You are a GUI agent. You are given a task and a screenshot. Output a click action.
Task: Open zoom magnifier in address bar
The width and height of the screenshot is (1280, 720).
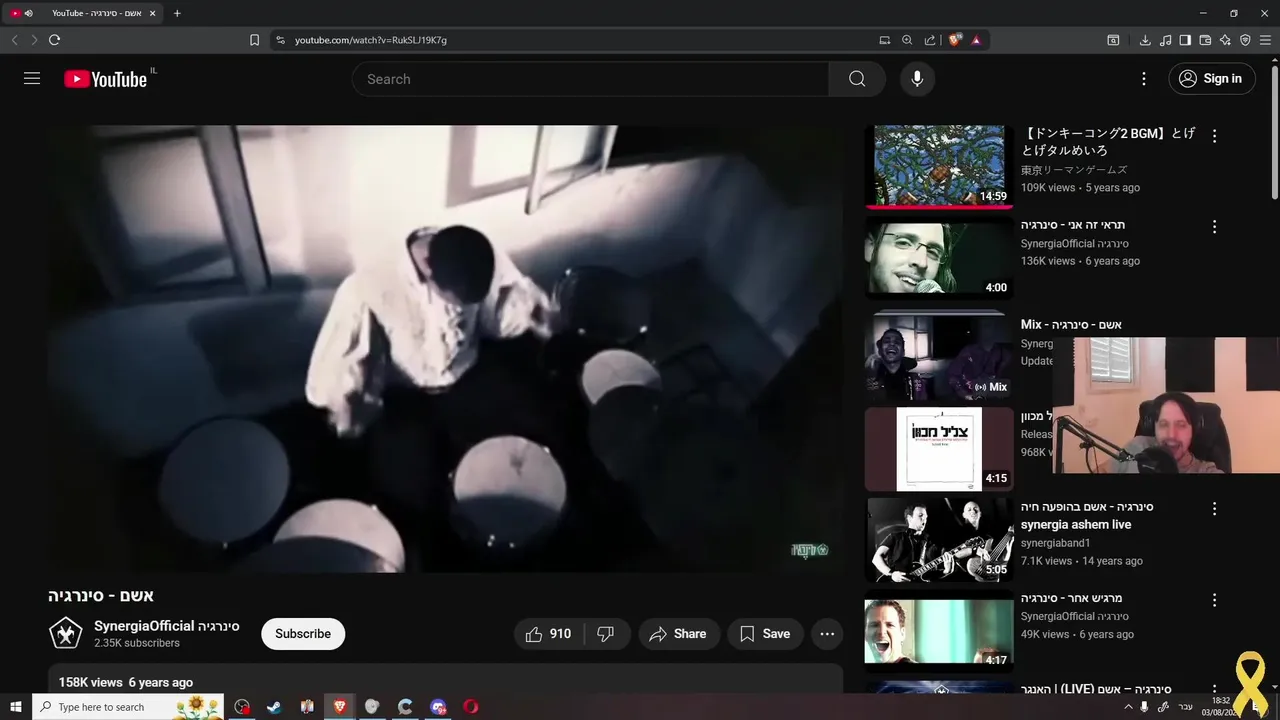pos(907,40)
